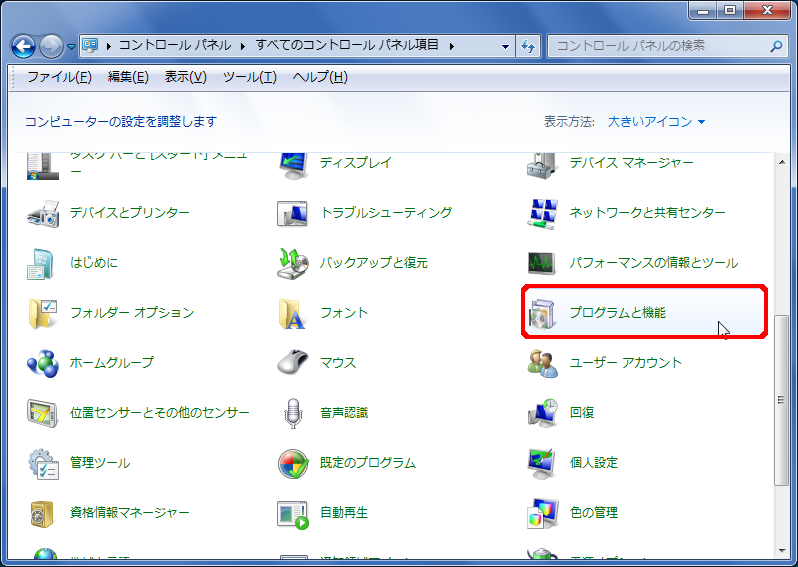This screenshot has height=567, width=798.
Task: Click in コントロール パネルの検索 search box
Action: point(660,46)
